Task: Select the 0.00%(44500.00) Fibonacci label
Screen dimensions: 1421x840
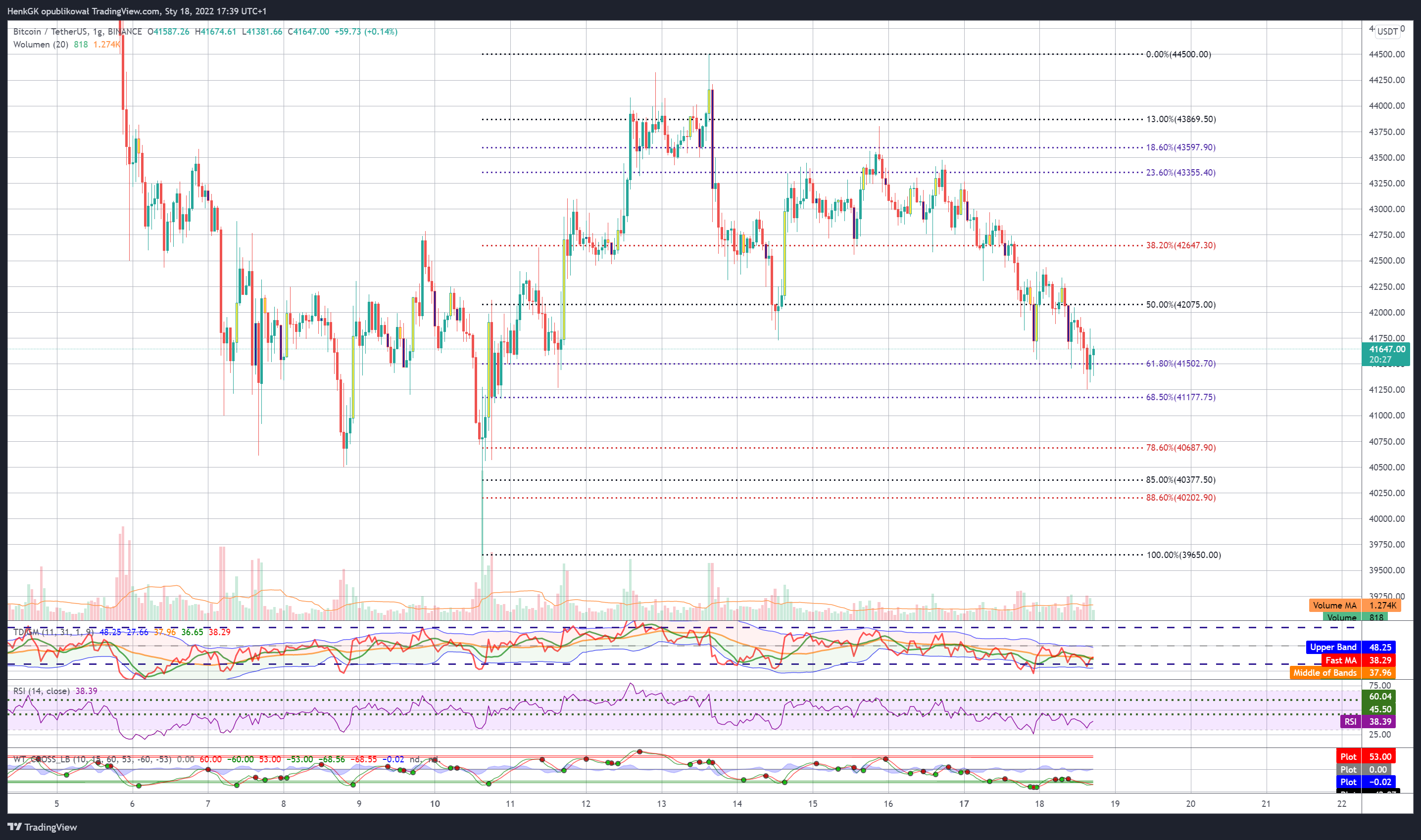Action: [1178, 54]
